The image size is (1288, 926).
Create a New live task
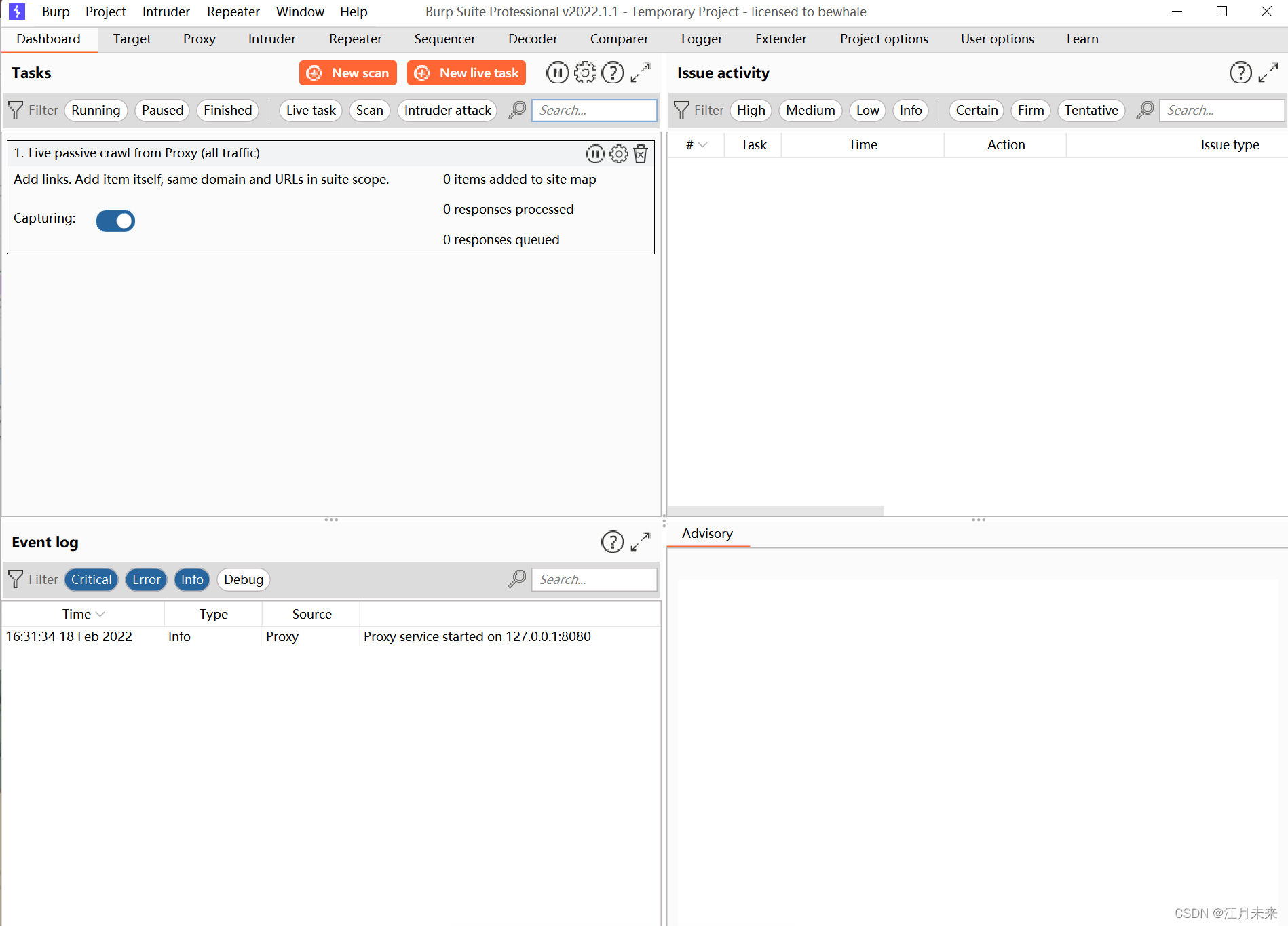[x=466, y=73]
